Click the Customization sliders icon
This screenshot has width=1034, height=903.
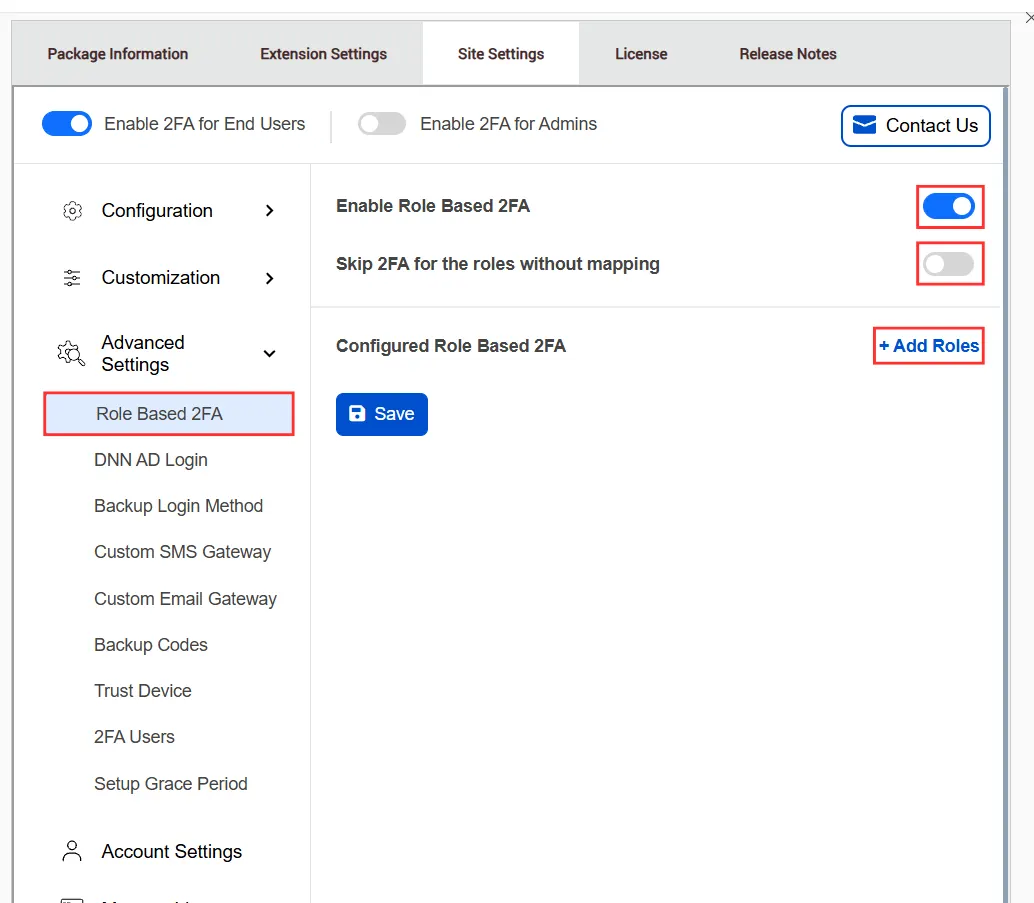(72, 278)
